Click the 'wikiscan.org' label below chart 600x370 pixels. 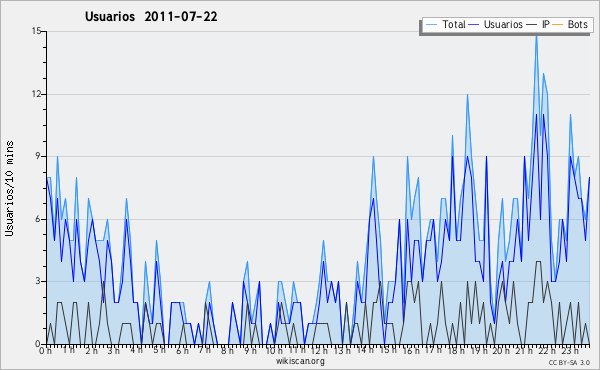pyautogui.click(x=300, y=361)
